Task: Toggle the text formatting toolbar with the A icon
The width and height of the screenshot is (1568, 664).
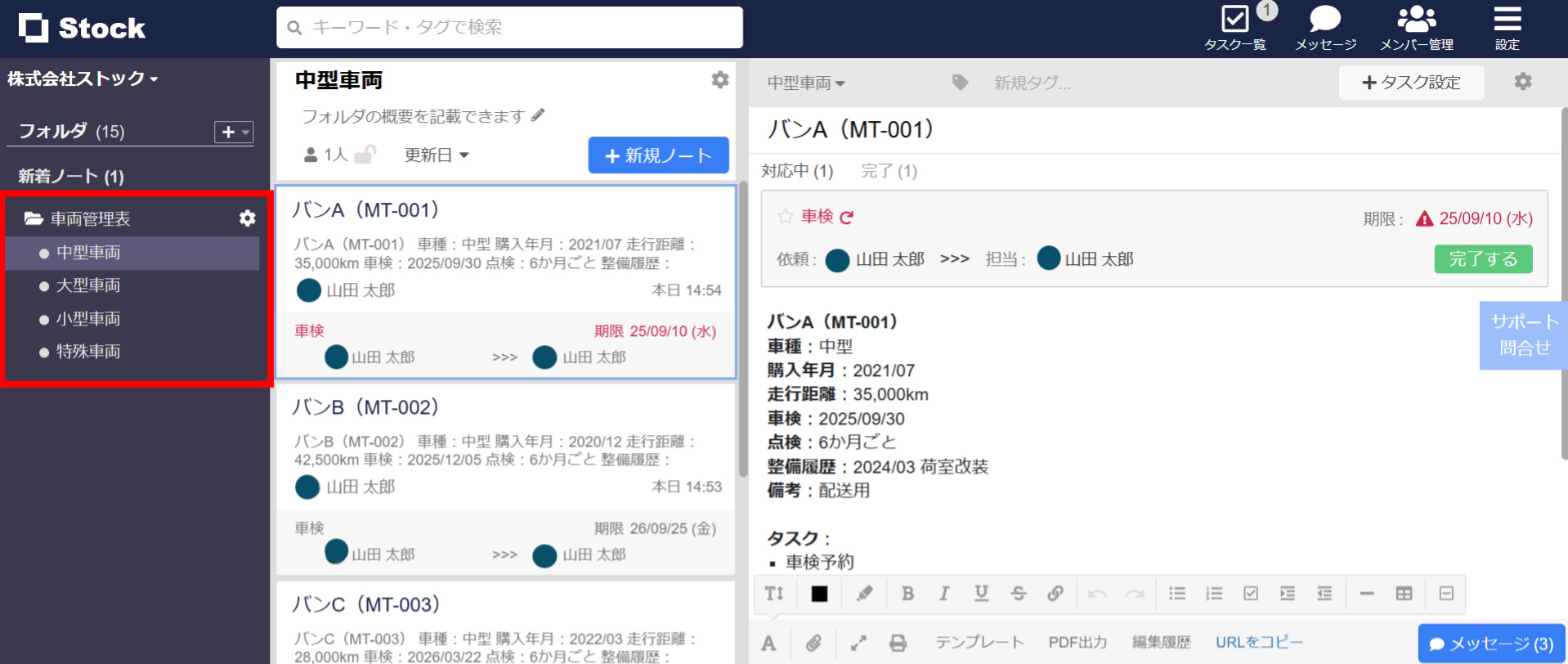Action: 768,643
